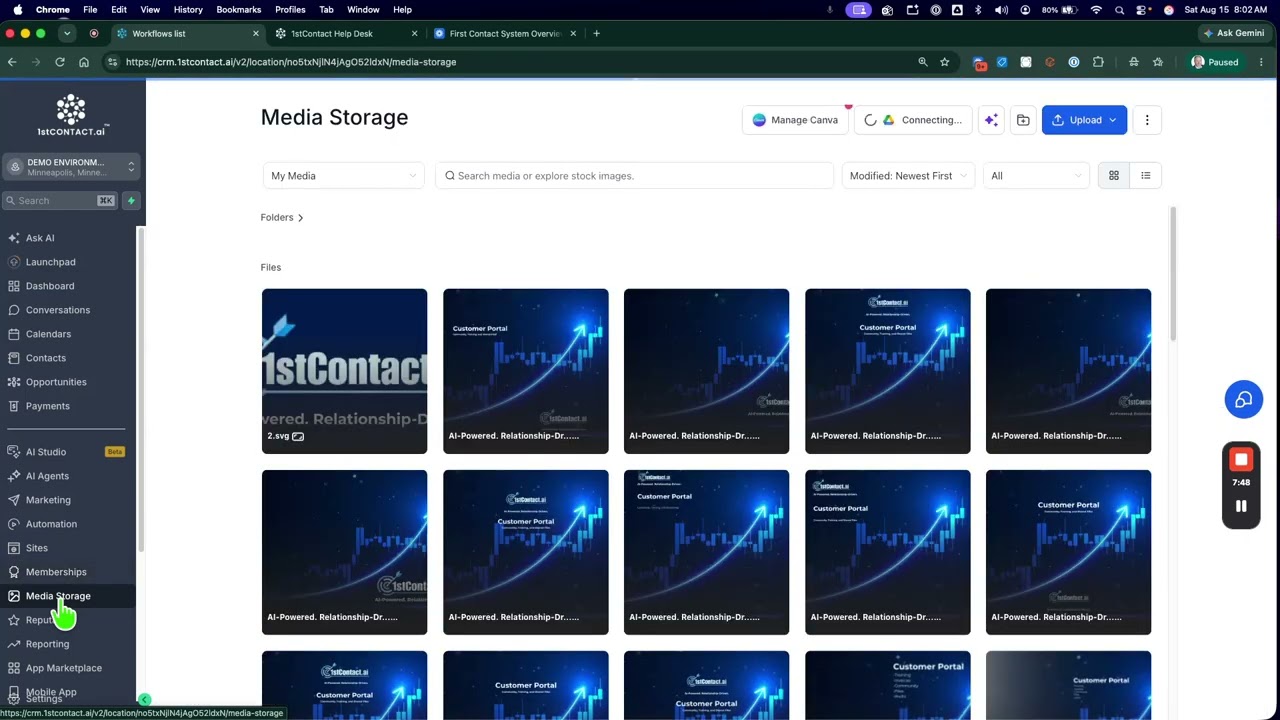Open Marketing in sidebar
The image size is (1280, 720).
pyautogui.click(x=48, y=500)
